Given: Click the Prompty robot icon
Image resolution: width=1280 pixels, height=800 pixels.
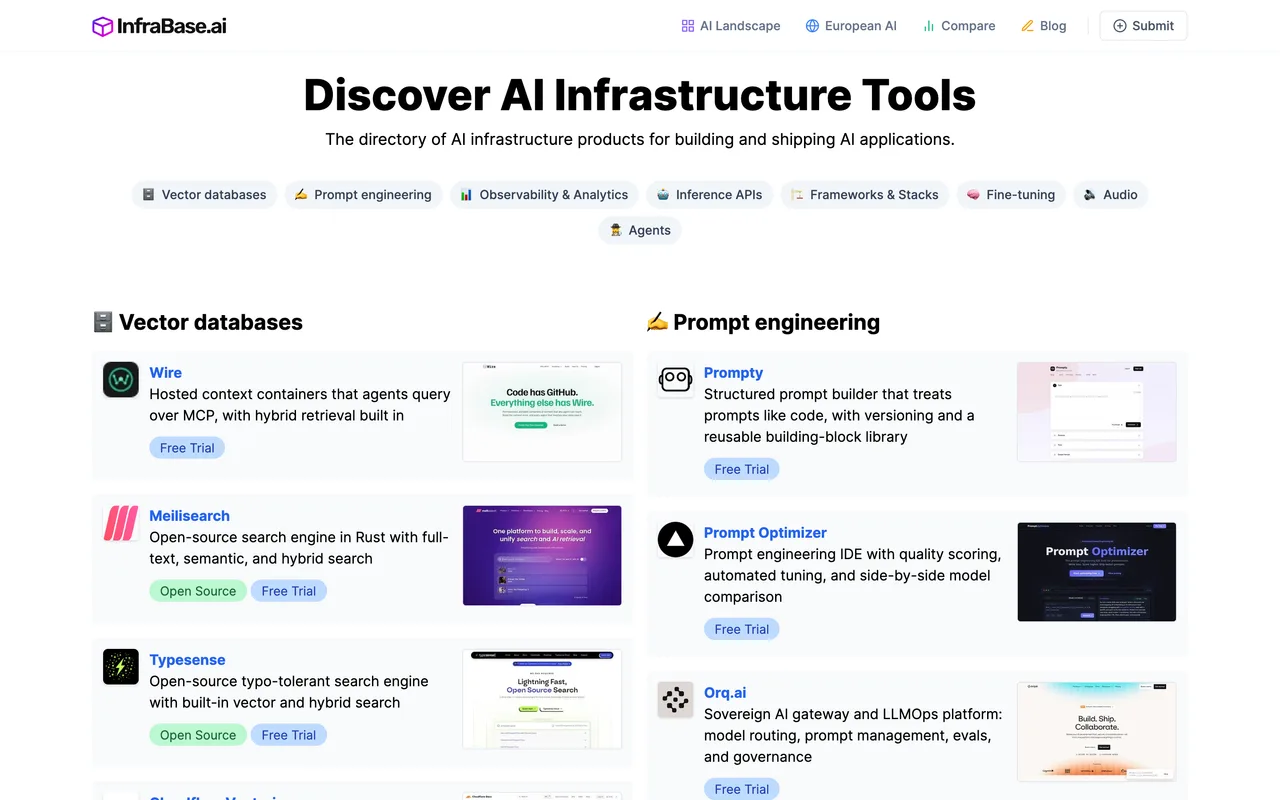Looking at the screenshot, I should click(675, 380).
